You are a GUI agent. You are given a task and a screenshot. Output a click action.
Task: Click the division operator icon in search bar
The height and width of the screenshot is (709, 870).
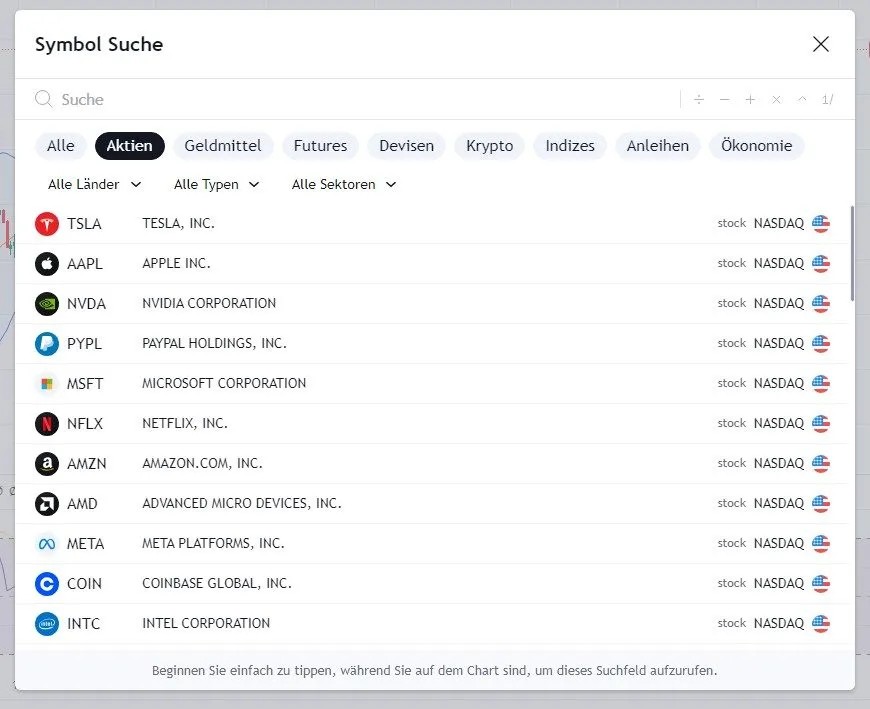pos(699,100)
